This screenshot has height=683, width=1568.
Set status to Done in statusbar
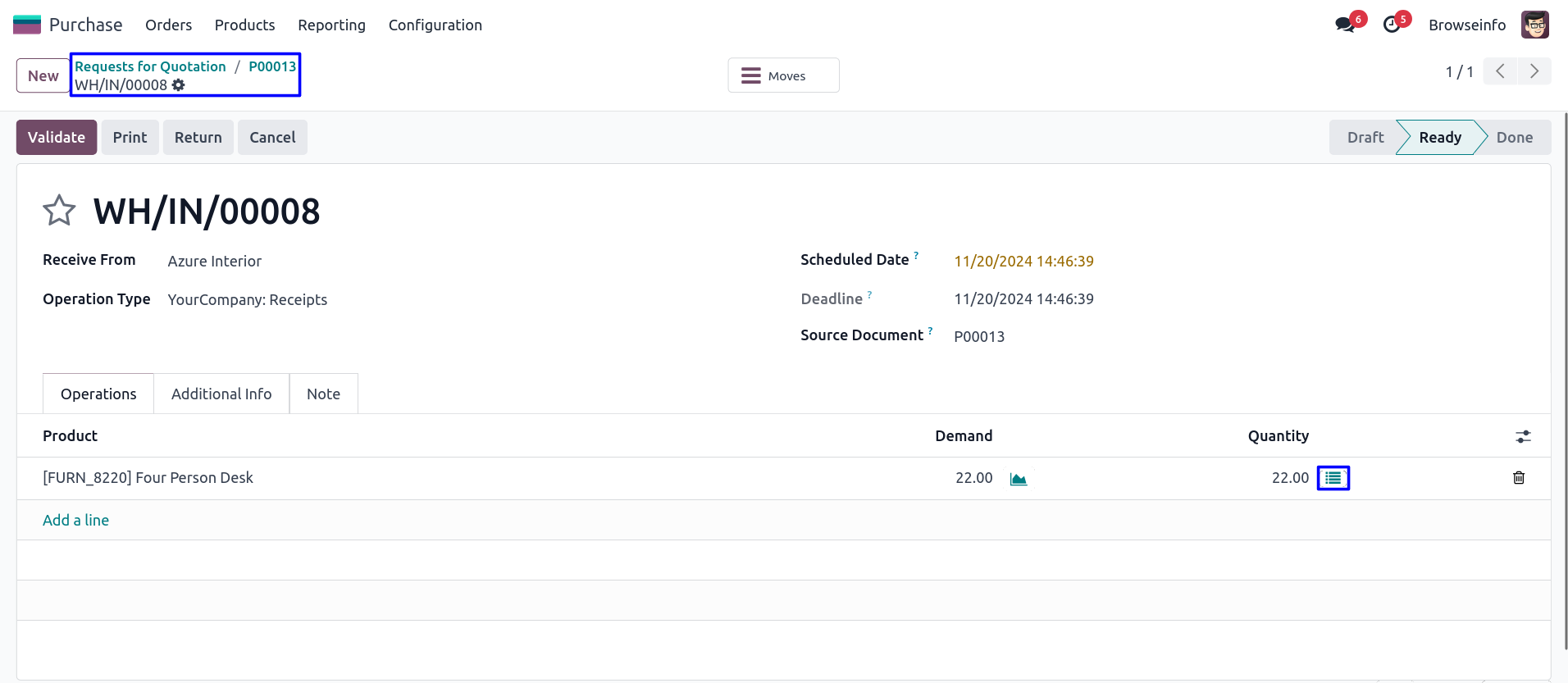click(1514, 138)
